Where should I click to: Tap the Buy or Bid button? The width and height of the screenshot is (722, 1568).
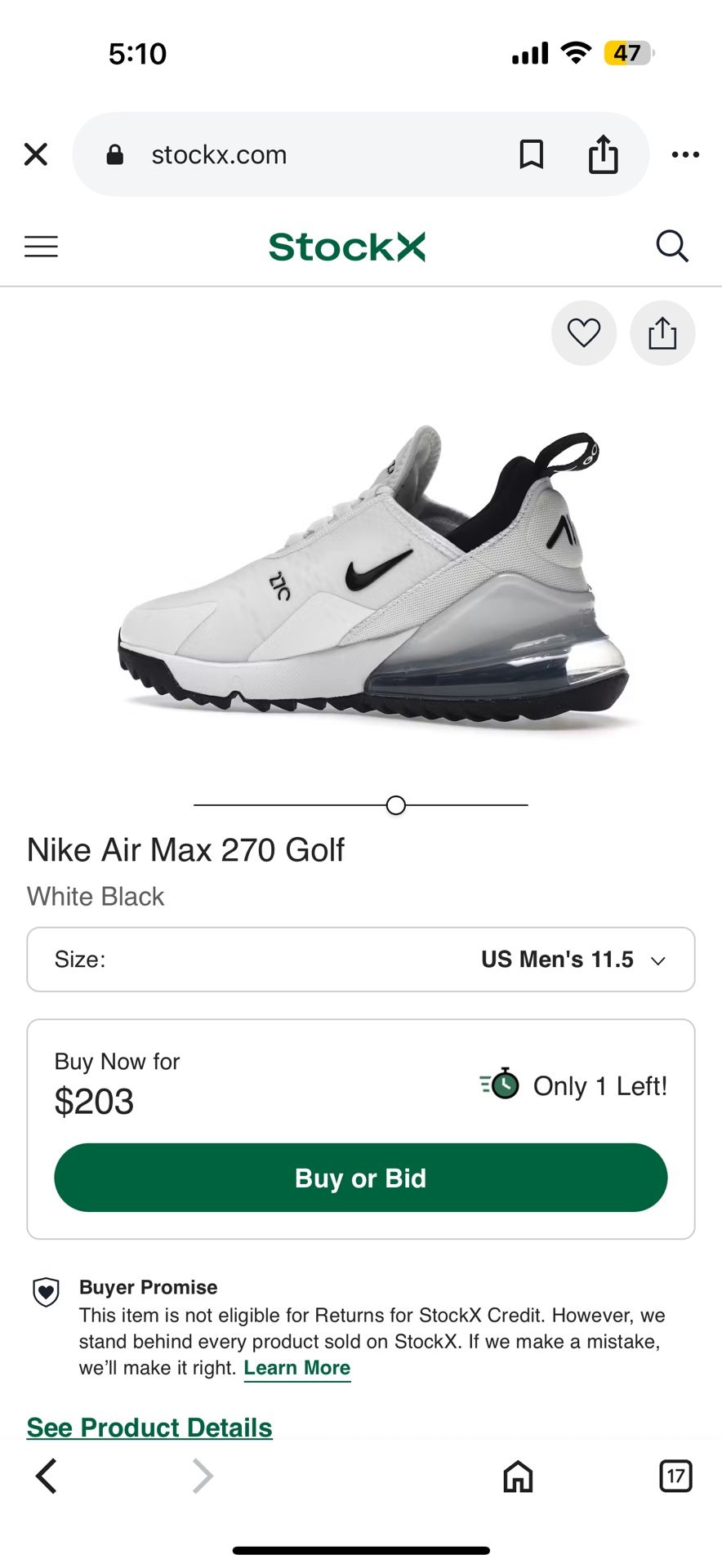361,1178
